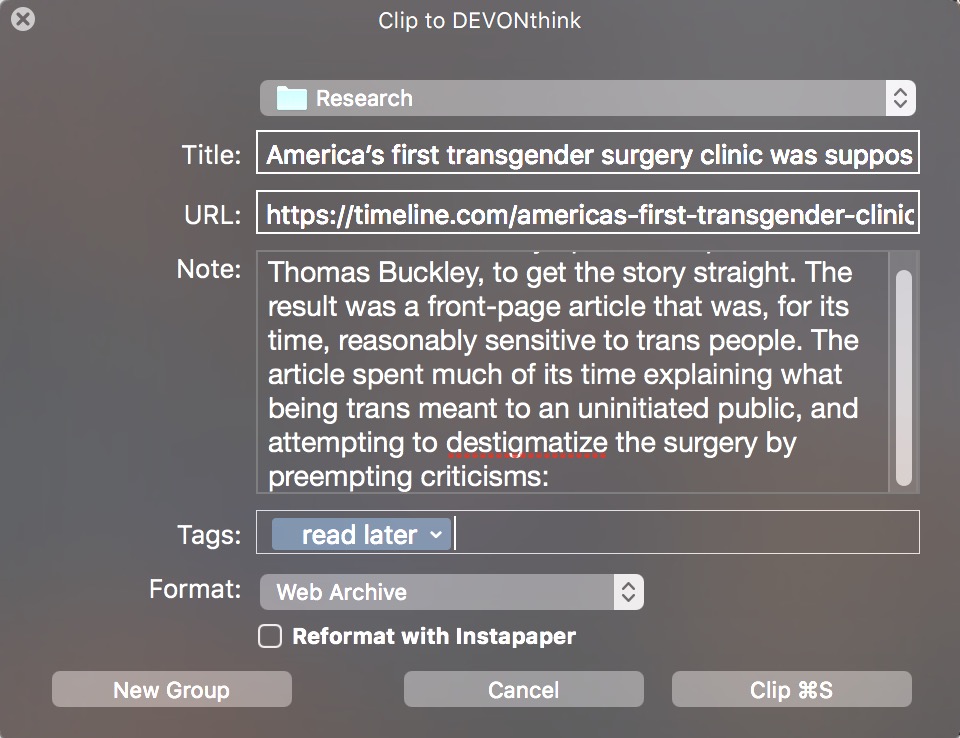Image resolution: width=960 pixels, height=738 pixels.
Task: Click the word "destigmatize" in the note
Action: pos(526,442)
